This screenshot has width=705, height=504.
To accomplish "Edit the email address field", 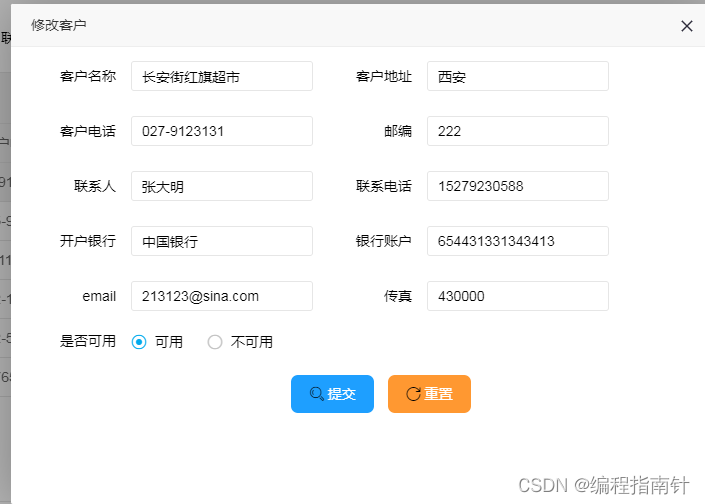I will (221, 296).
